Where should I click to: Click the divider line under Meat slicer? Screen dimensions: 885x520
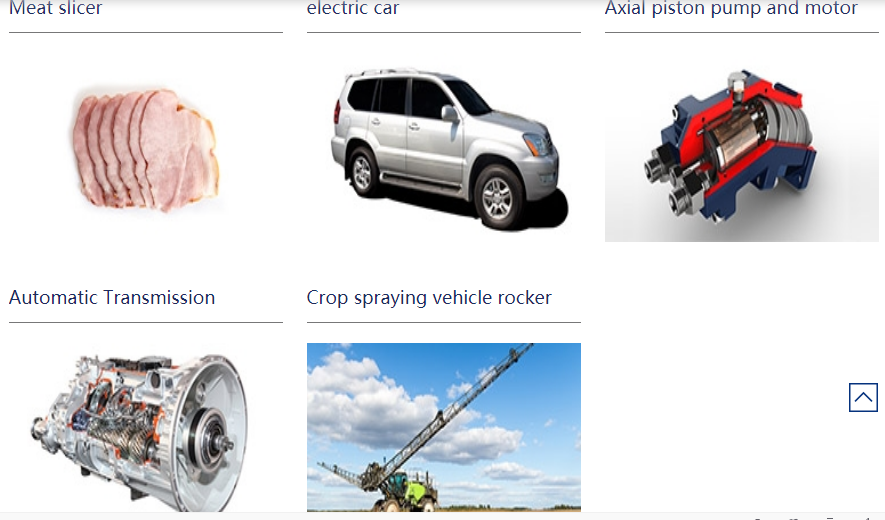tap(146, 33)
